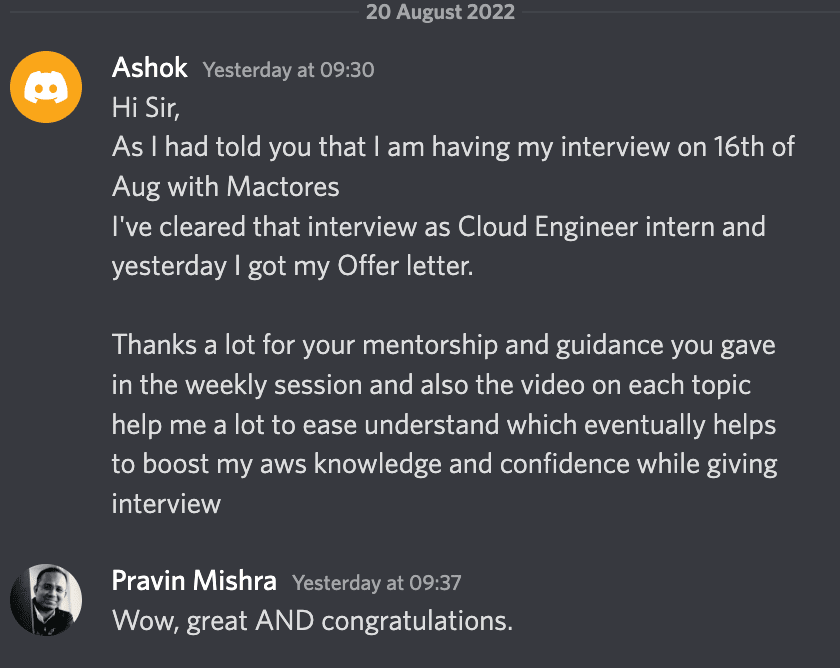Image resolution: width=840 pixels, height=668 pixels.
Task: Click the Pravin Mishra username
Action: coord(195,581)
